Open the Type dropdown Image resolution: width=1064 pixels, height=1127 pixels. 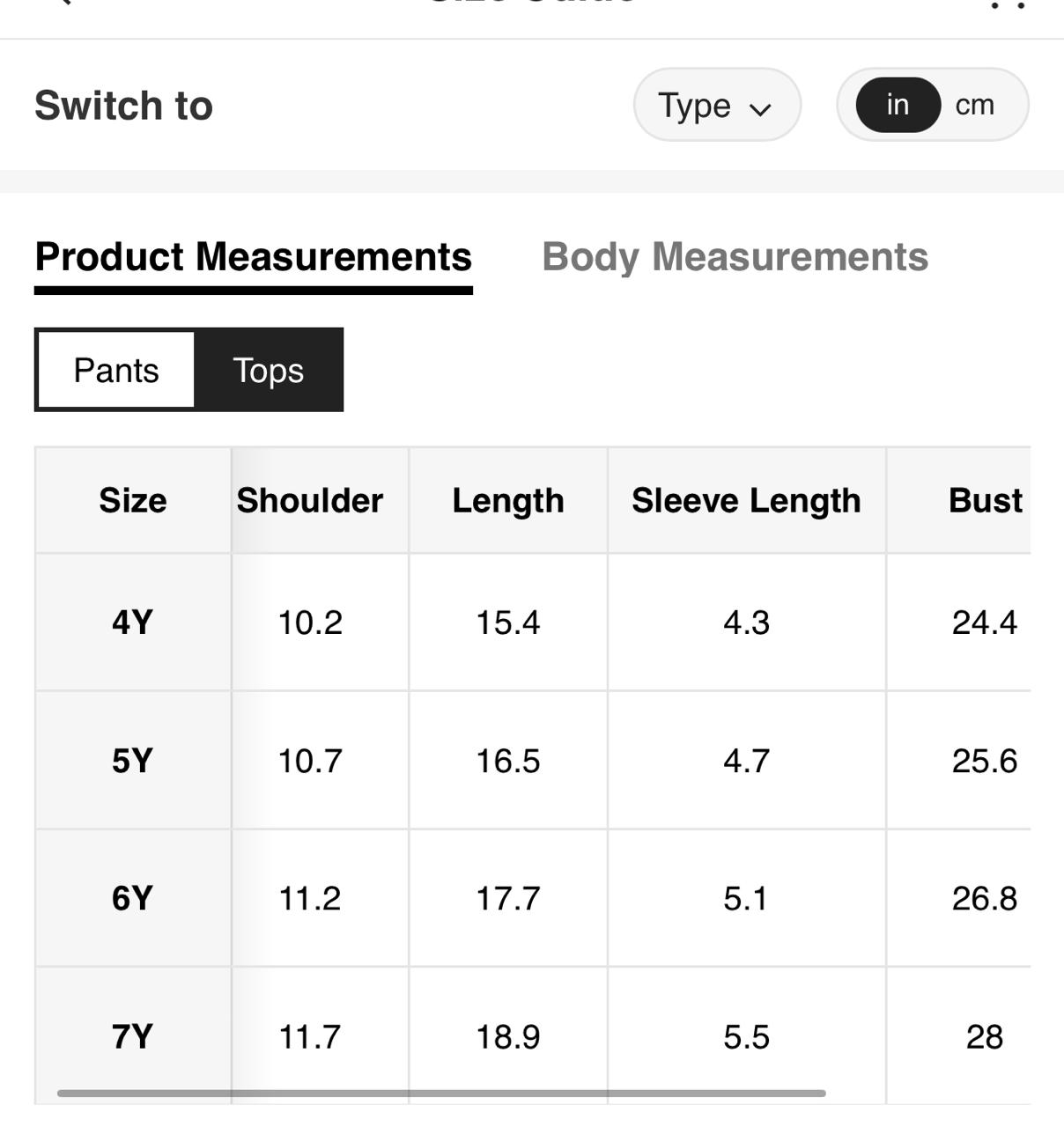click(x=716, y=105)
